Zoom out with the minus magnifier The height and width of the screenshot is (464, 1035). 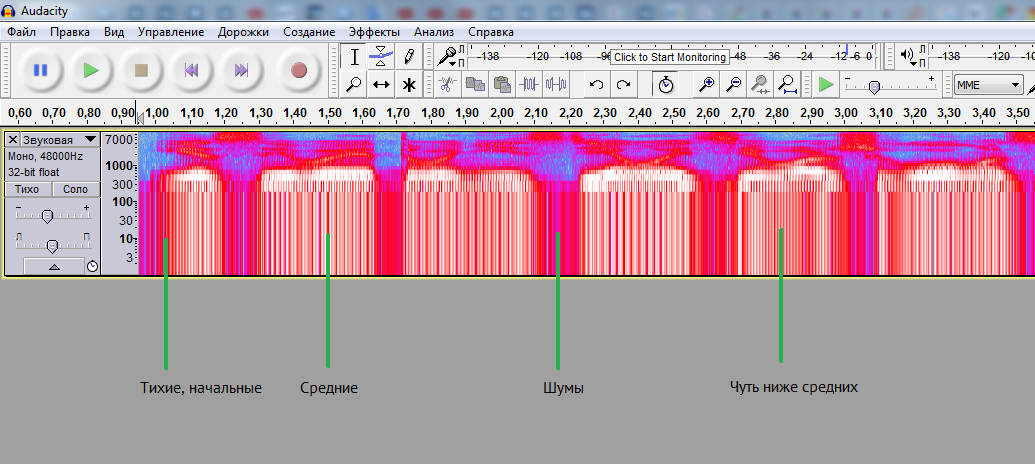click(x=734, y=84)
